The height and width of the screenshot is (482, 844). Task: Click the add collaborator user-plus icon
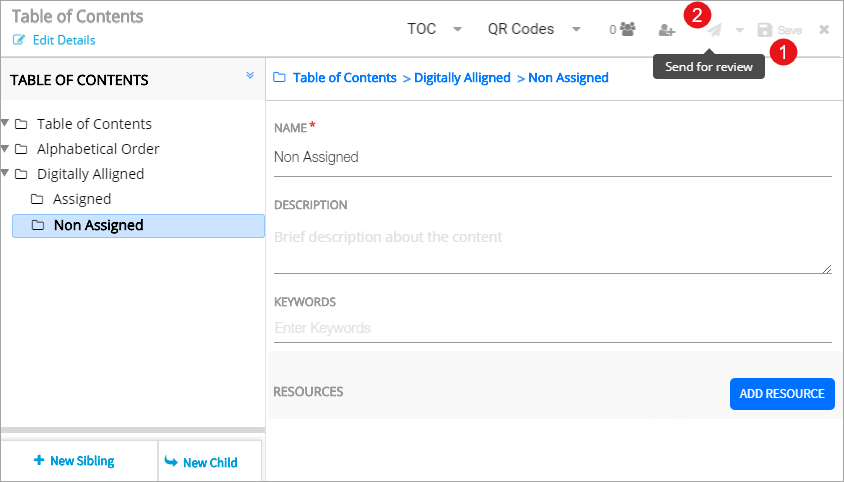point(667,30)
